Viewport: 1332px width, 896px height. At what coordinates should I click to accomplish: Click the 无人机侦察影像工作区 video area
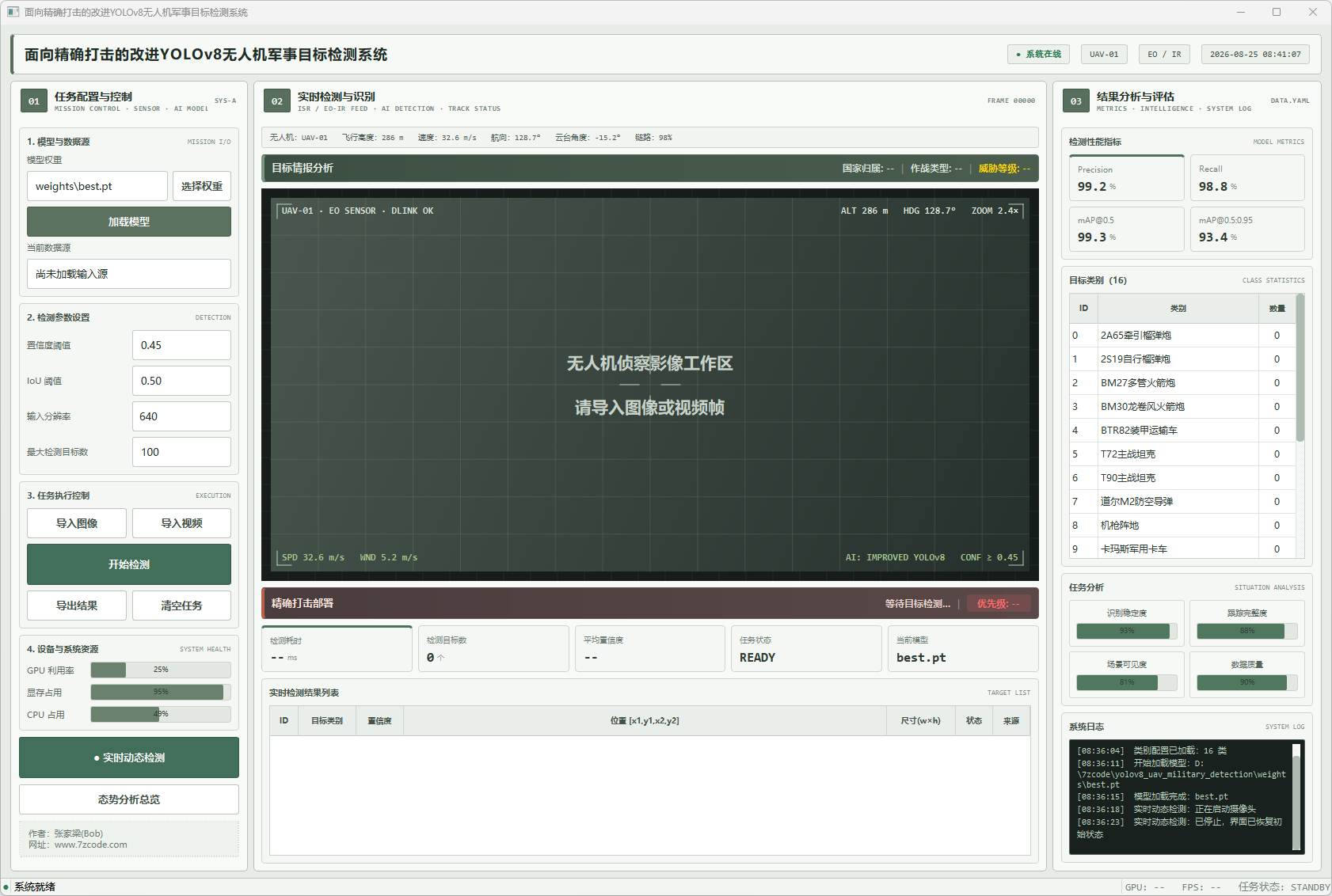pyautogui.click(x=649, y=385)
